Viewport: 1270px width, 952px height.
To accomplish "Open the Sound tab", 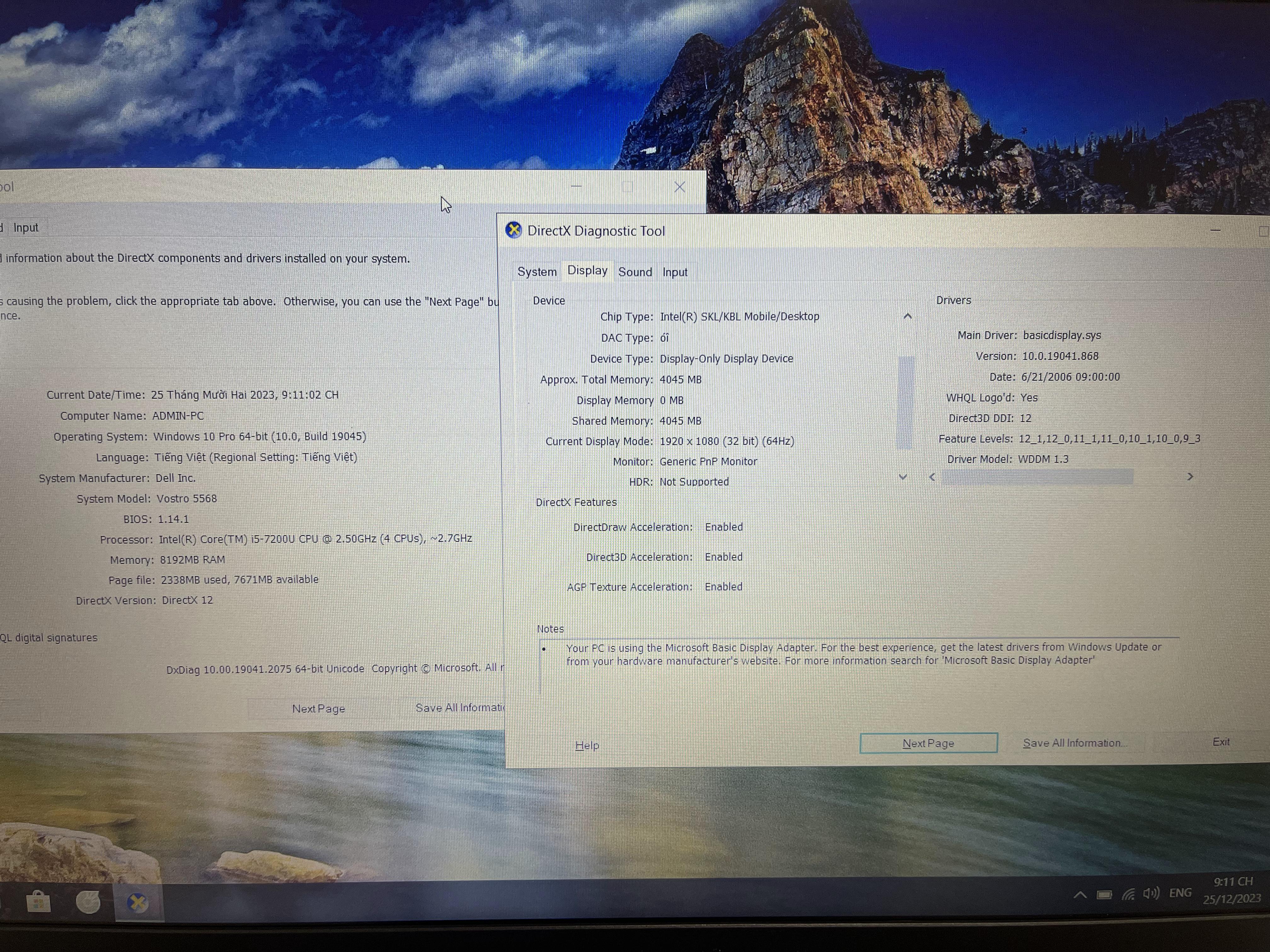I will (x=635, y=272).
